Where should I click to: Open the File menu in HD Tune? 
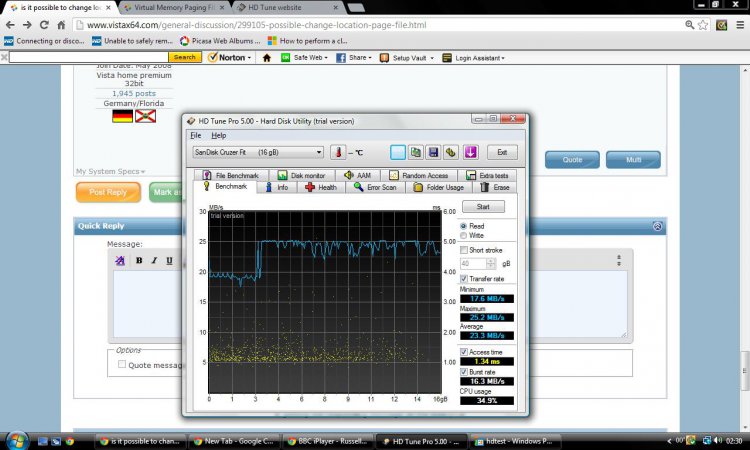coord(196,136)
